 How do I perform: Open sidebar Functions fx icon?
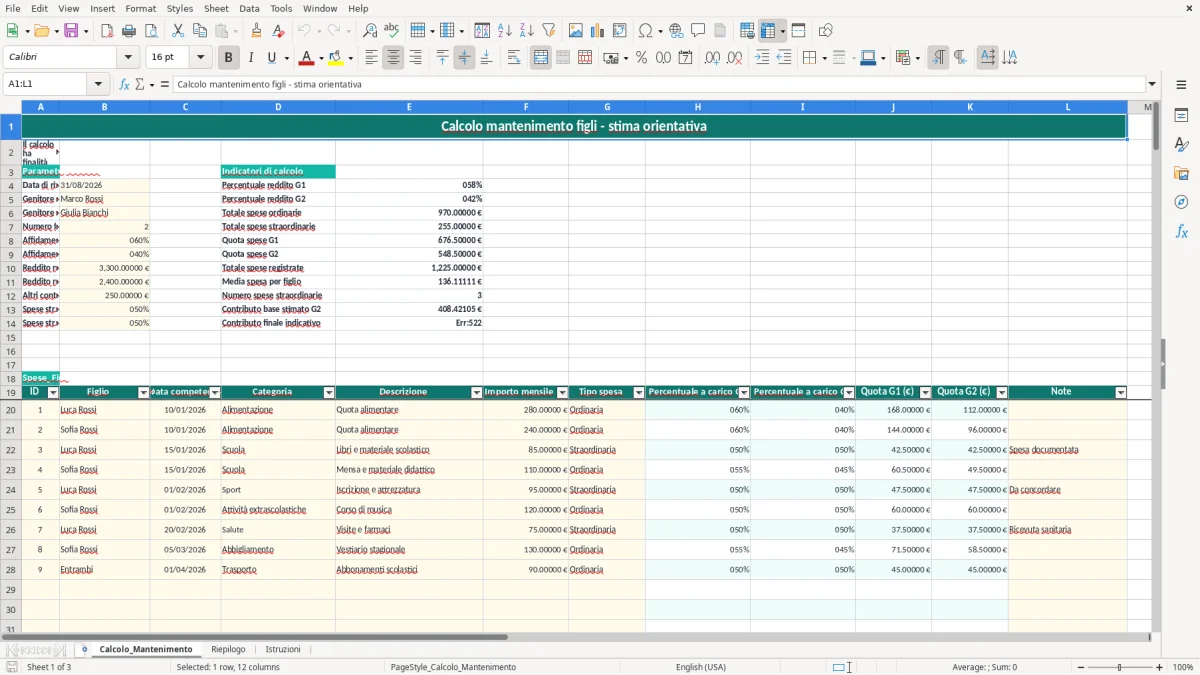[x=1181, y=231]
